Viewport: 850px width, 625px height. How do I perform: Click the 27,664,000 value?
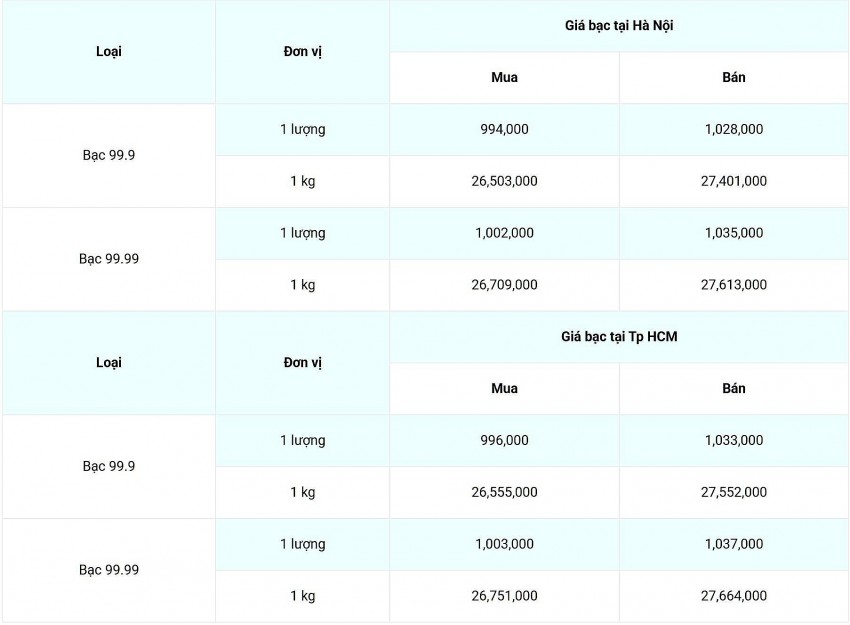(x=733, y=596)
